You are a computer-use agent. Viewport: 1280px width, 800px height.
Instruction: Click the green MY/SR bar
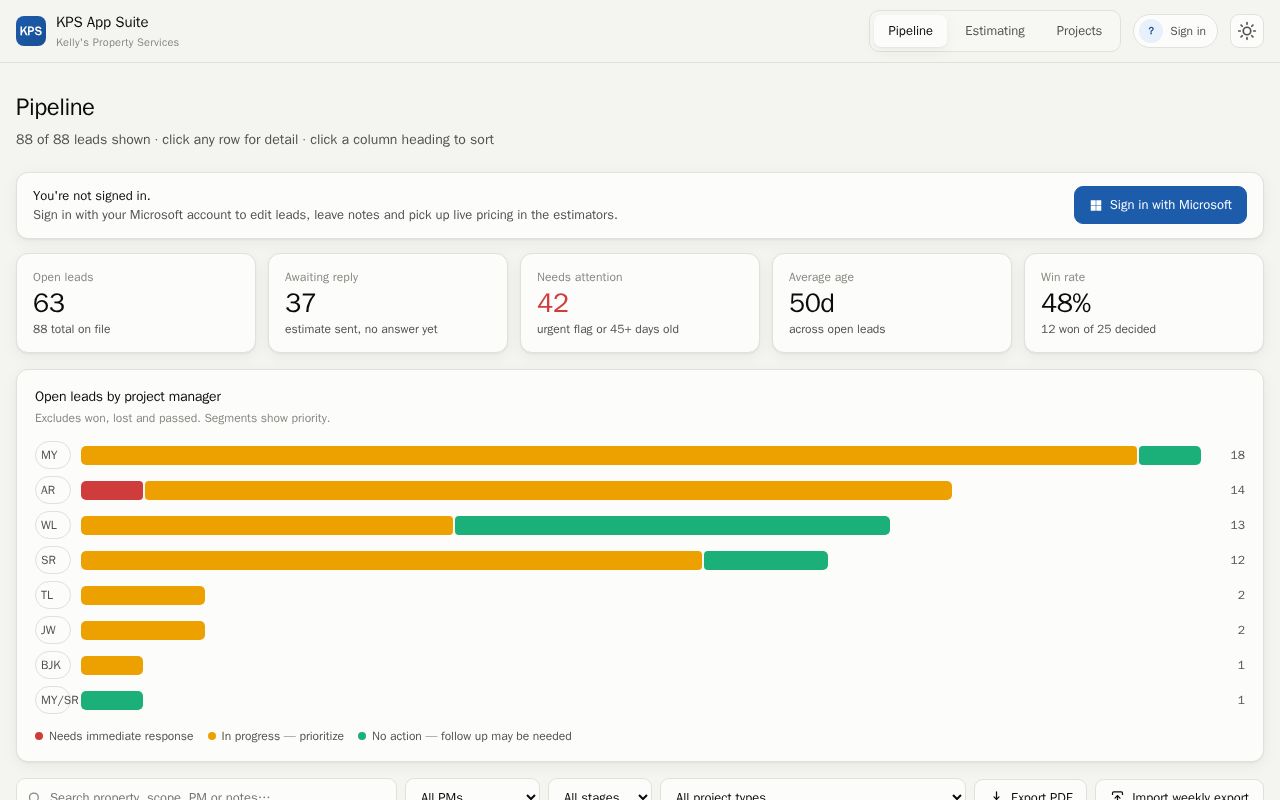(112, 700)
